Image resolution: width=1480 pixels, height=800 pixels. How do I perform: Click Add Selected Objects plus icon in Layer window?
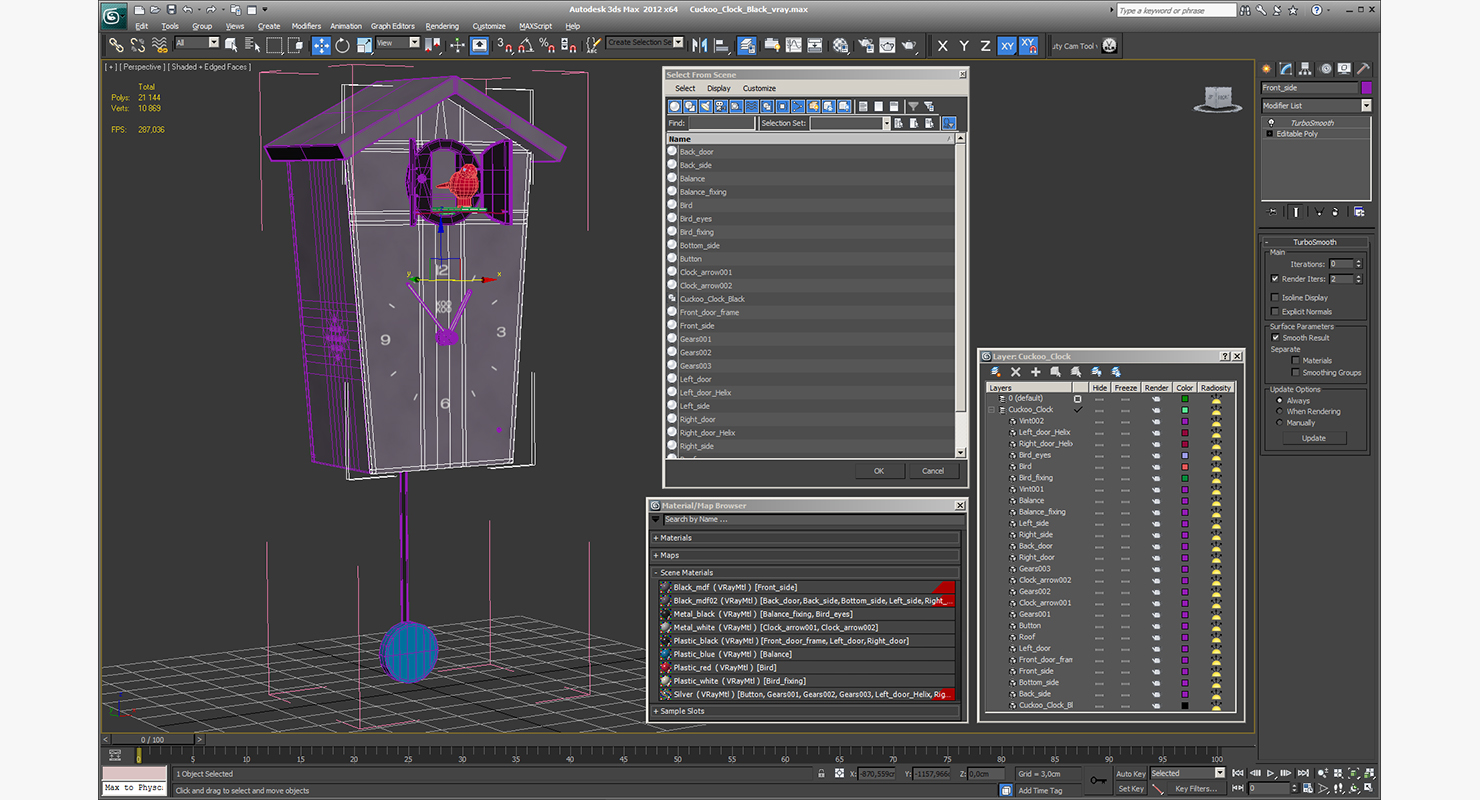pyautogui.click(x=1036, y=372)
